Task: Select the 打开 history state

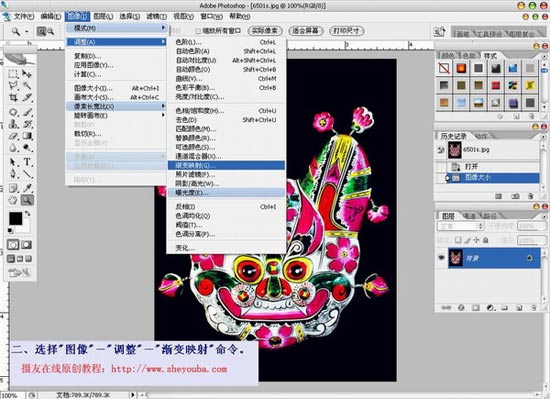Action: [488, 167]
